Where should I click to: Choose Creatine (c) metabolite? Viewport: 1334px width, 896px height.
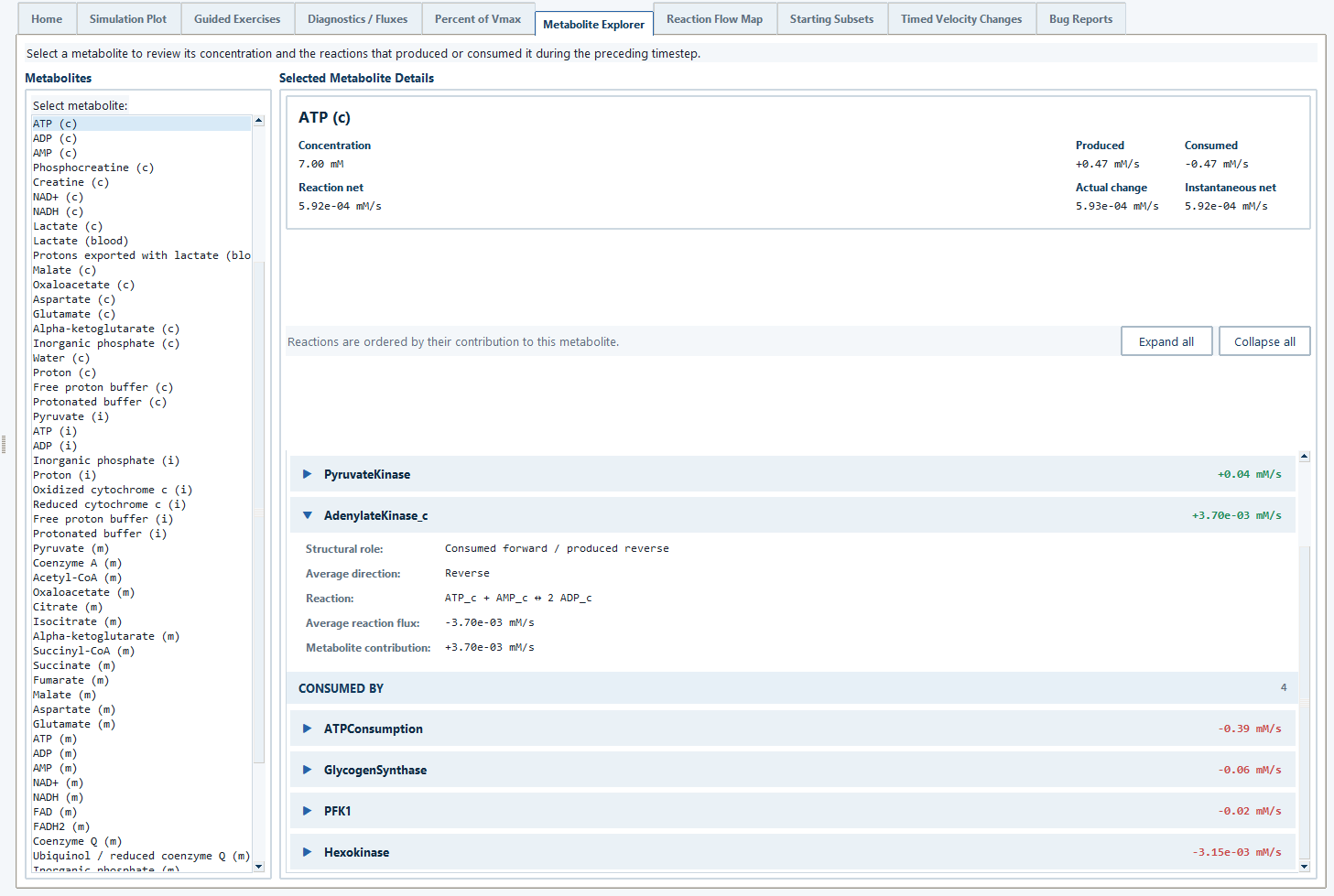(141, 182)
